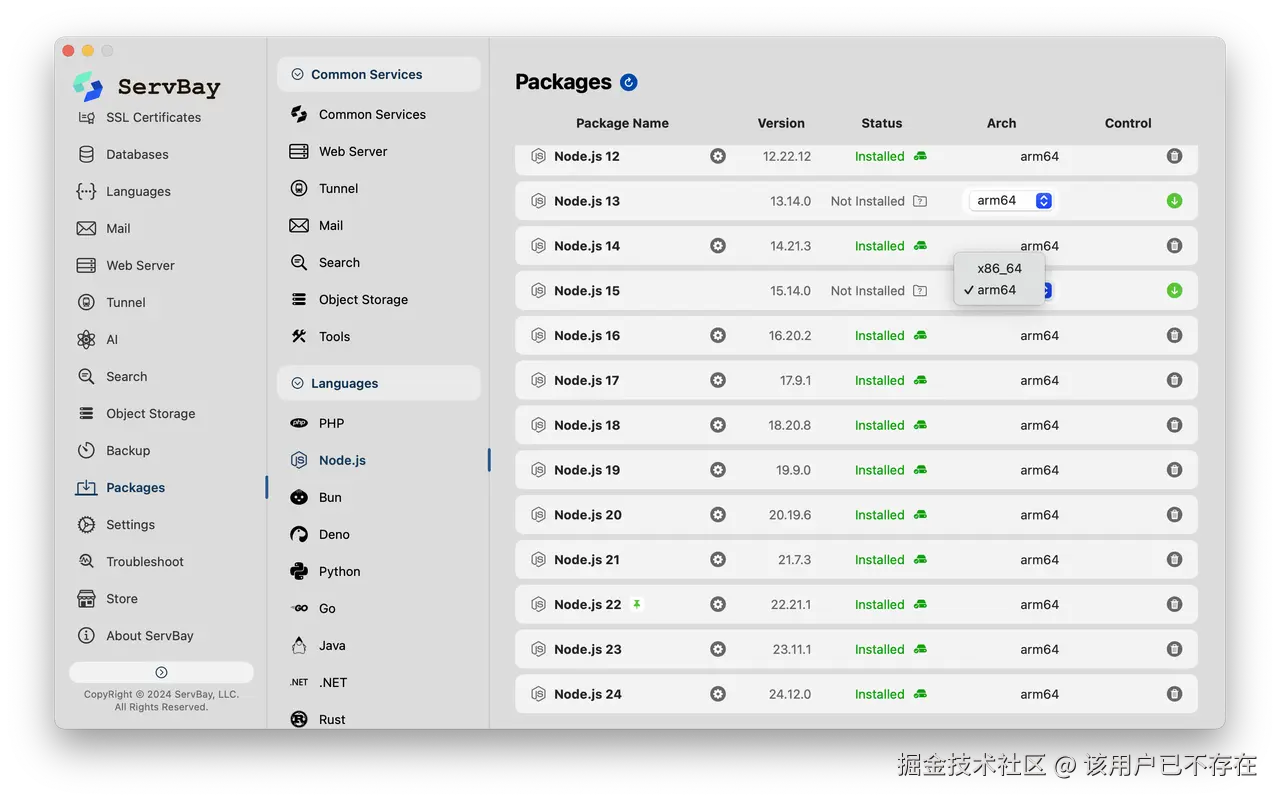Open settings gear for Node.js 16
Screen dimensions: 1280x801
click(x=718, y=336)
